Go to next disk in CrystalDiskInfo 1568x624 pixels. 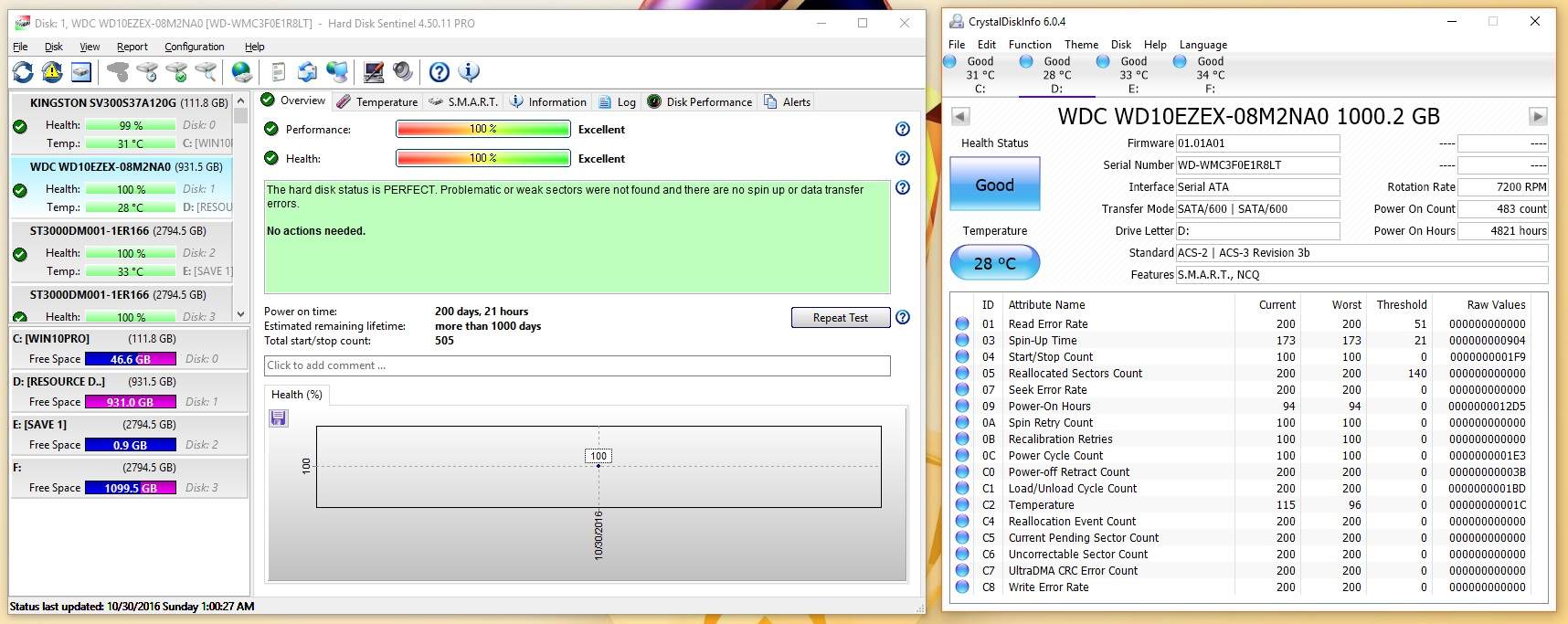point(1538,116)
